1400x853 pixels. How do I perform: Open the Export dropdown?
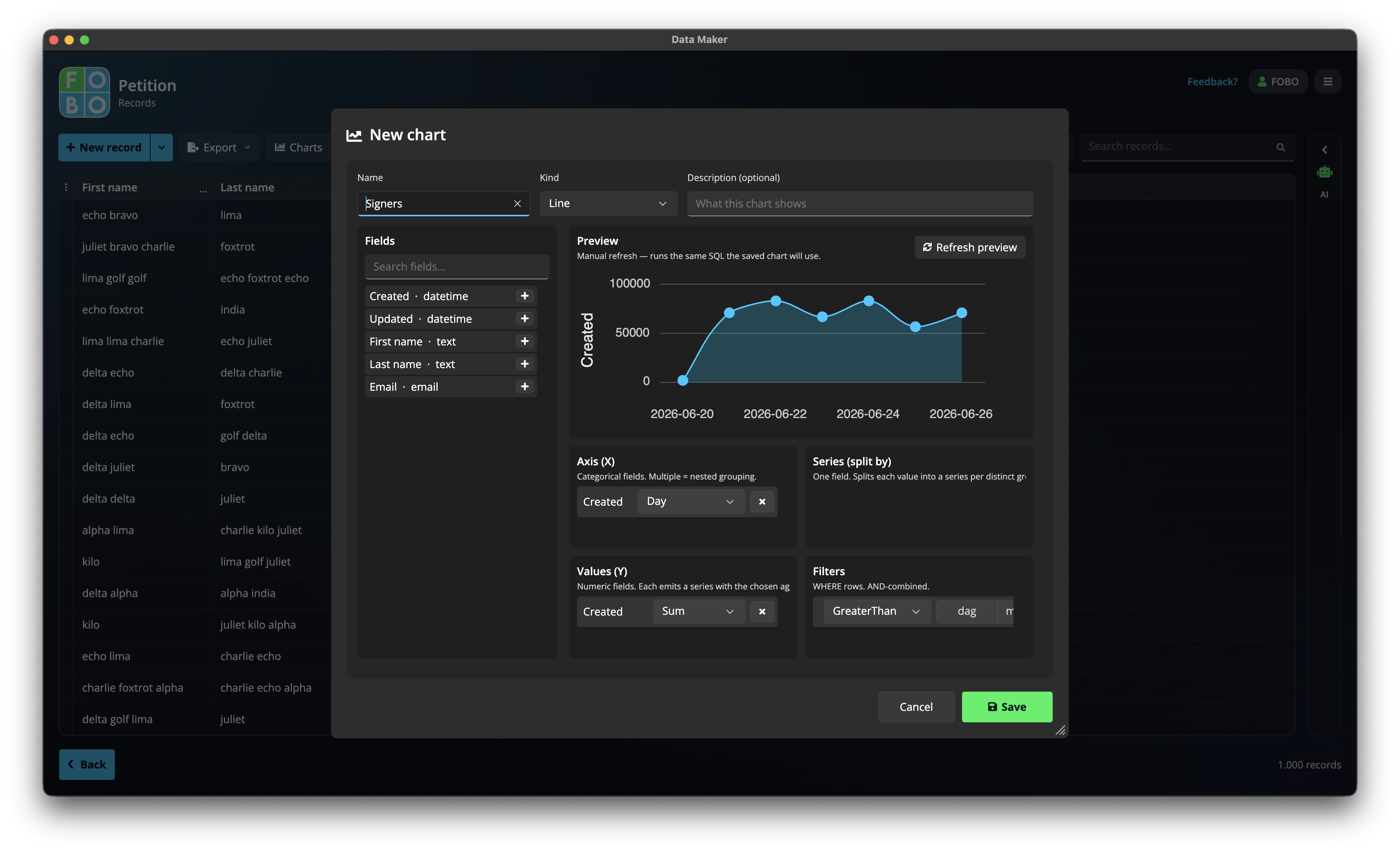click(x=219, y=148)
